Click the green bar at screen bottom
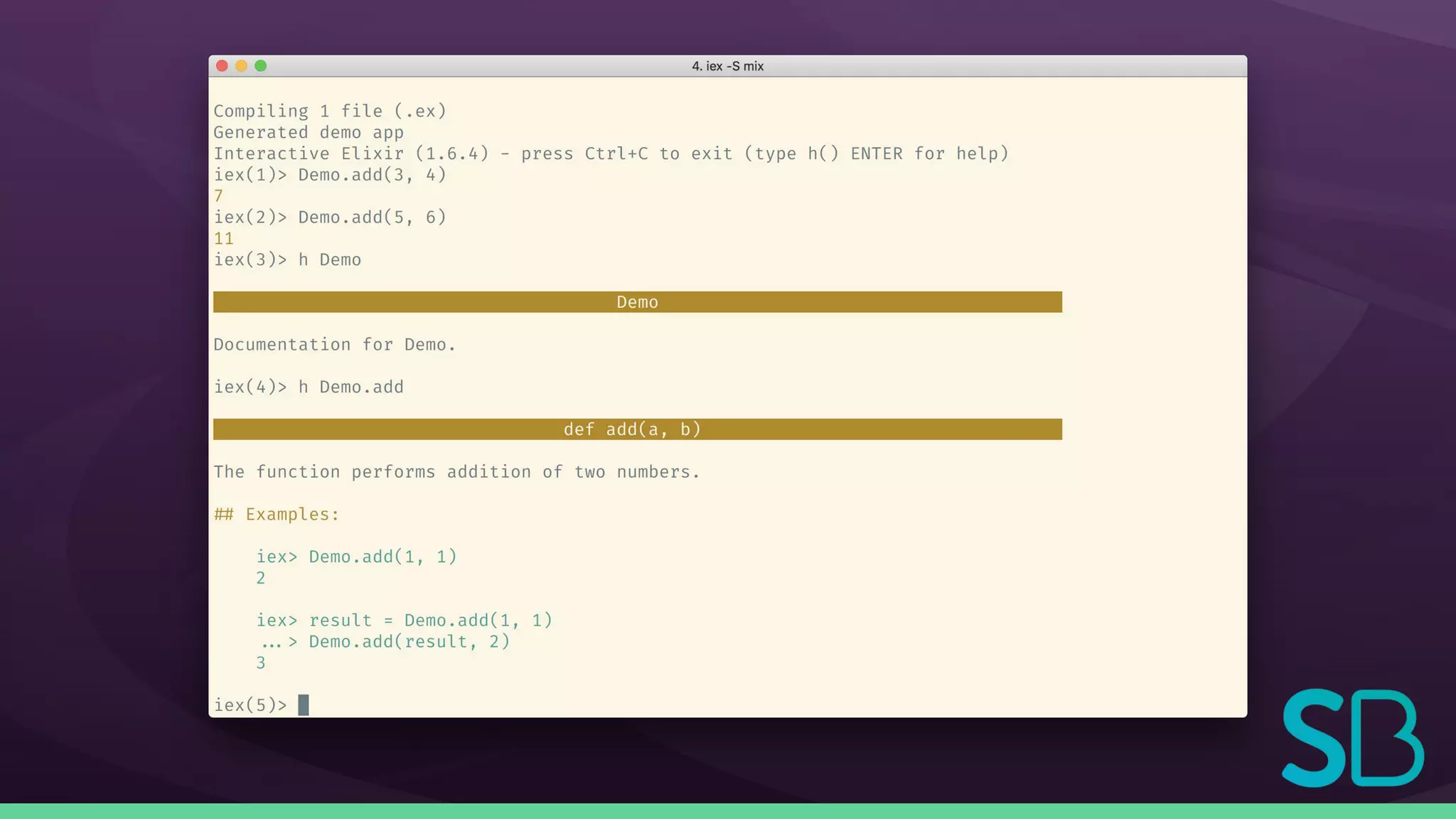This screenshot has height=819, width=1456. click(x=728, y=811)
